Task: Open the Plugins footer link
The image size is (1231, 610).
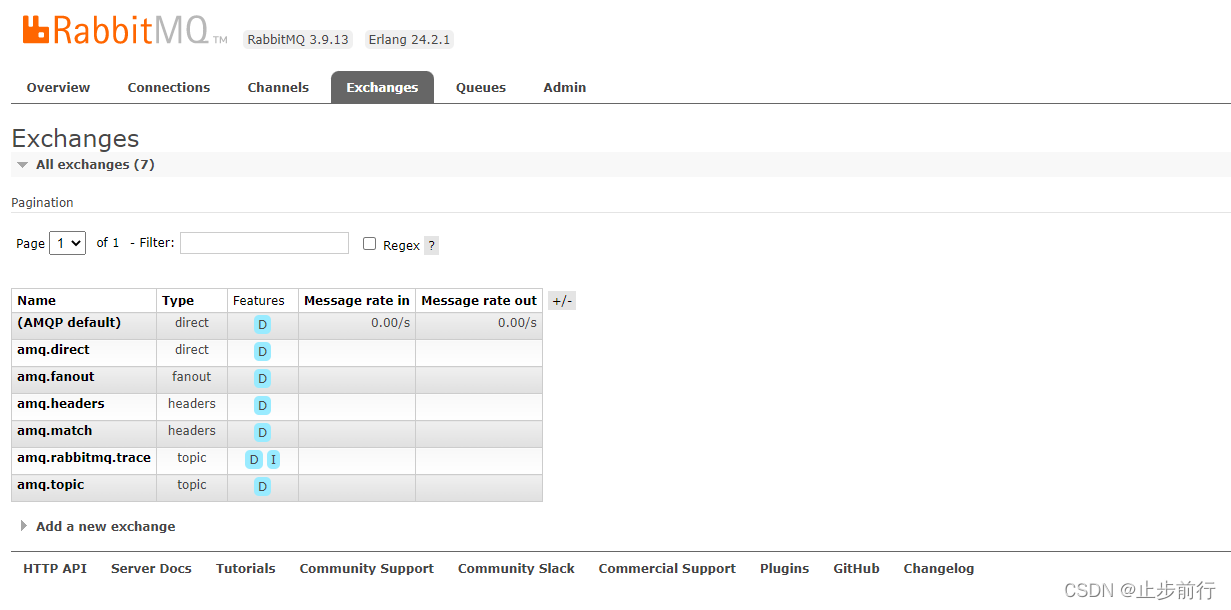Action: click(785, 569)
